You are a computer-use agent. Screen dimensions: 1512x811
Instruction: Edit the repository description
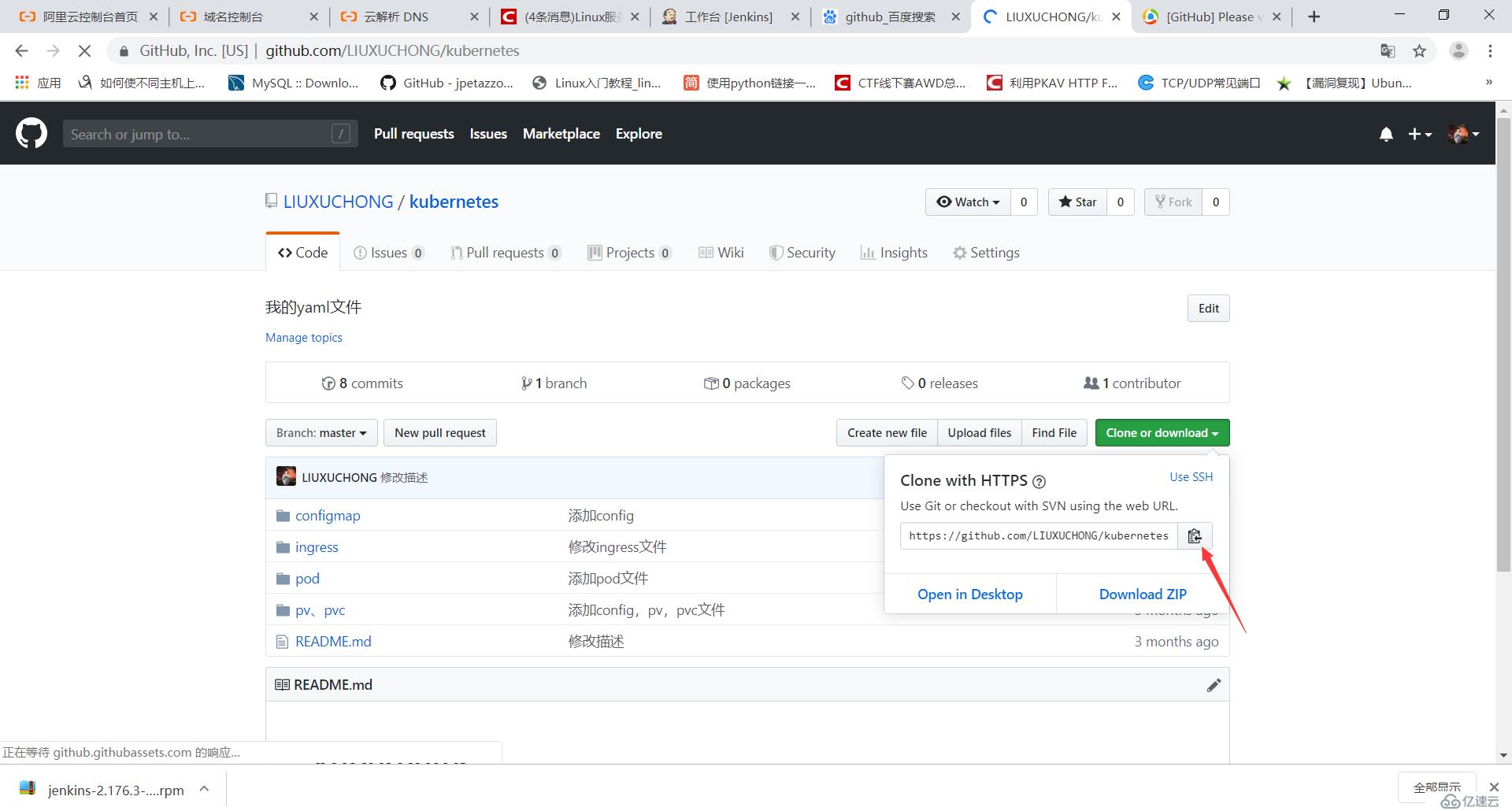point(1209,308)
